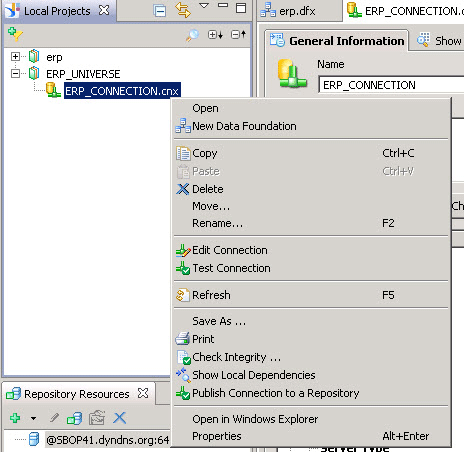Click the blue X delete session icon
The height and width of the screenshot is (452, 464).
(x=120, y=418)
